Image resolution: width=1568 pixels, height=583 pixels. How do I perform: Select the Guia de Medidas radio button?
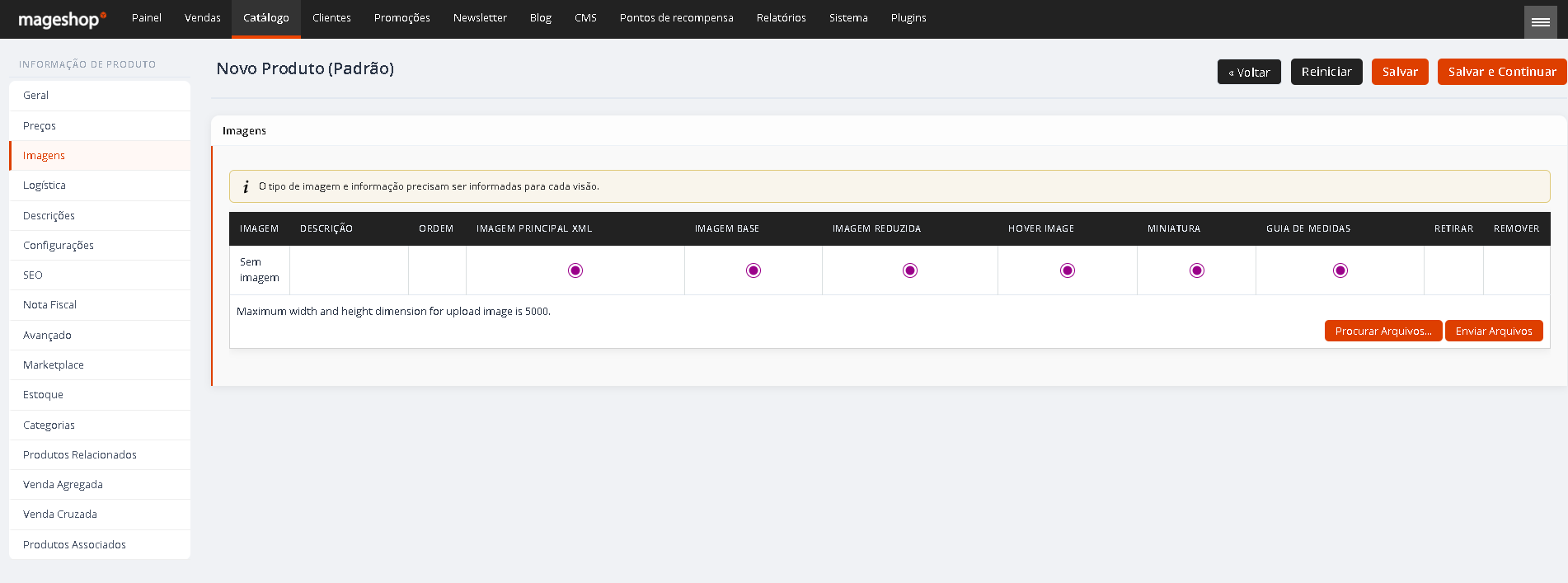click(x=1340, y=270)
